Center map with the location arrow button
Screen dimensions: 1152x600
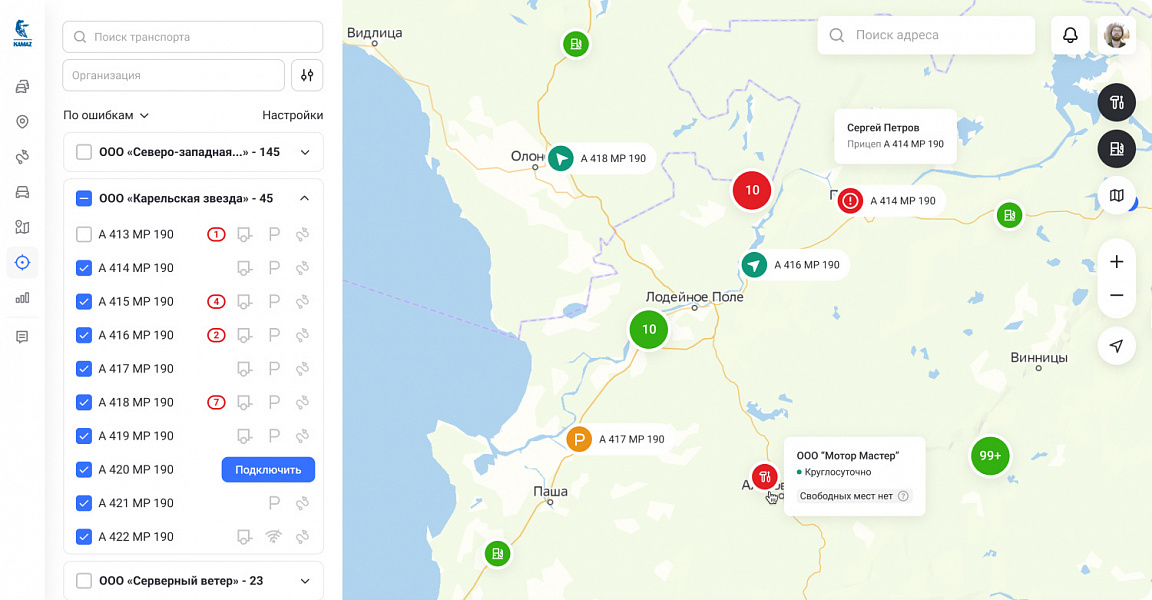[1117, 346]
